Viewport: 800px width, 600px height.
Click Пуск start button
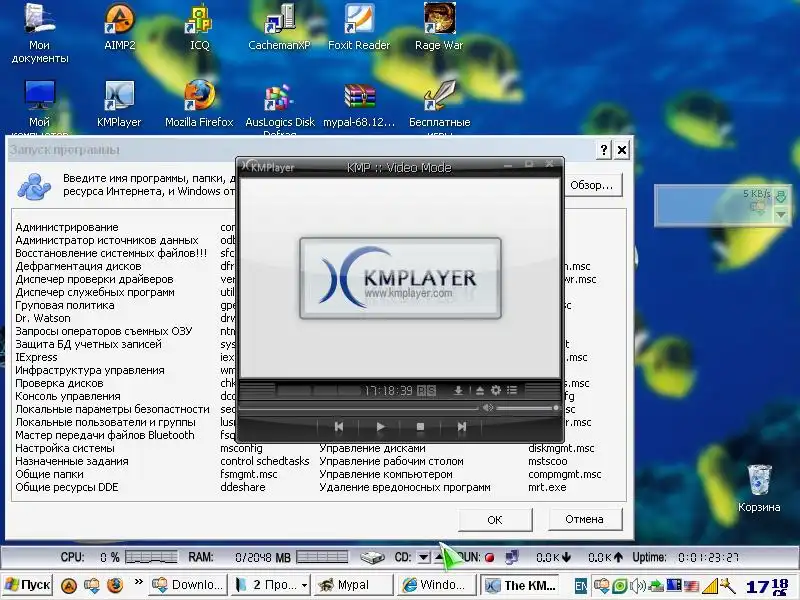(x=28, y=585)
